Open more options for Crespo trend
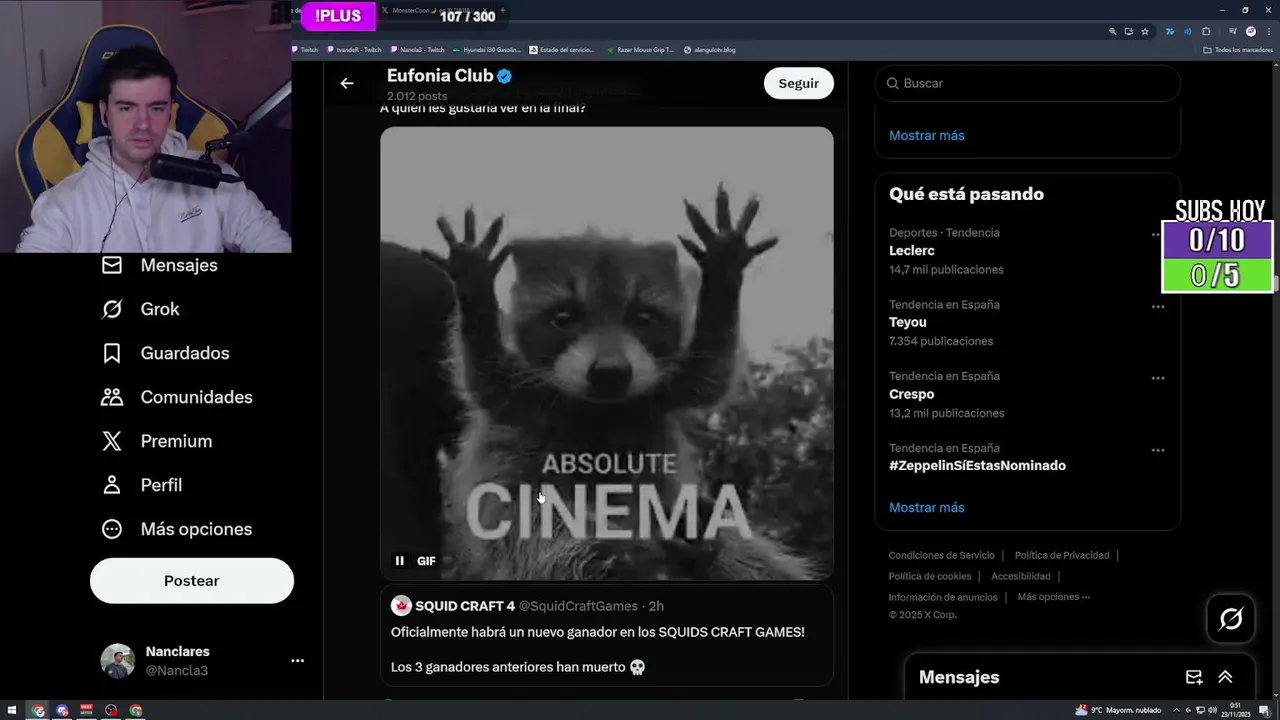 [1158, 379]
